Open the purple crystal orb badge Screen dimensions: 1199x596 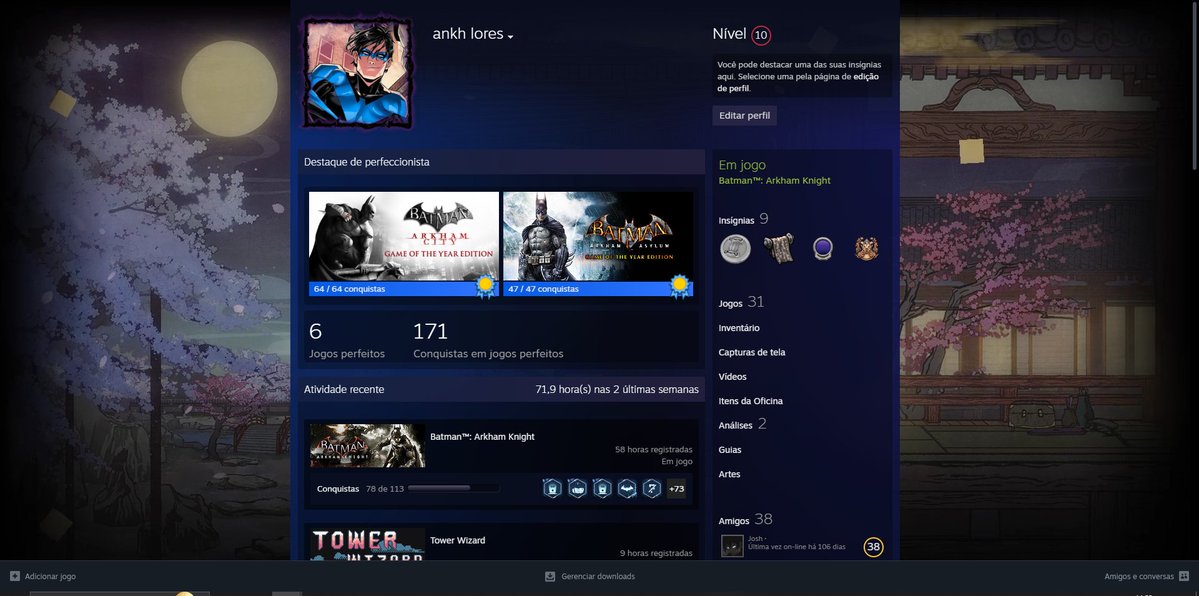tap(823, 249)
